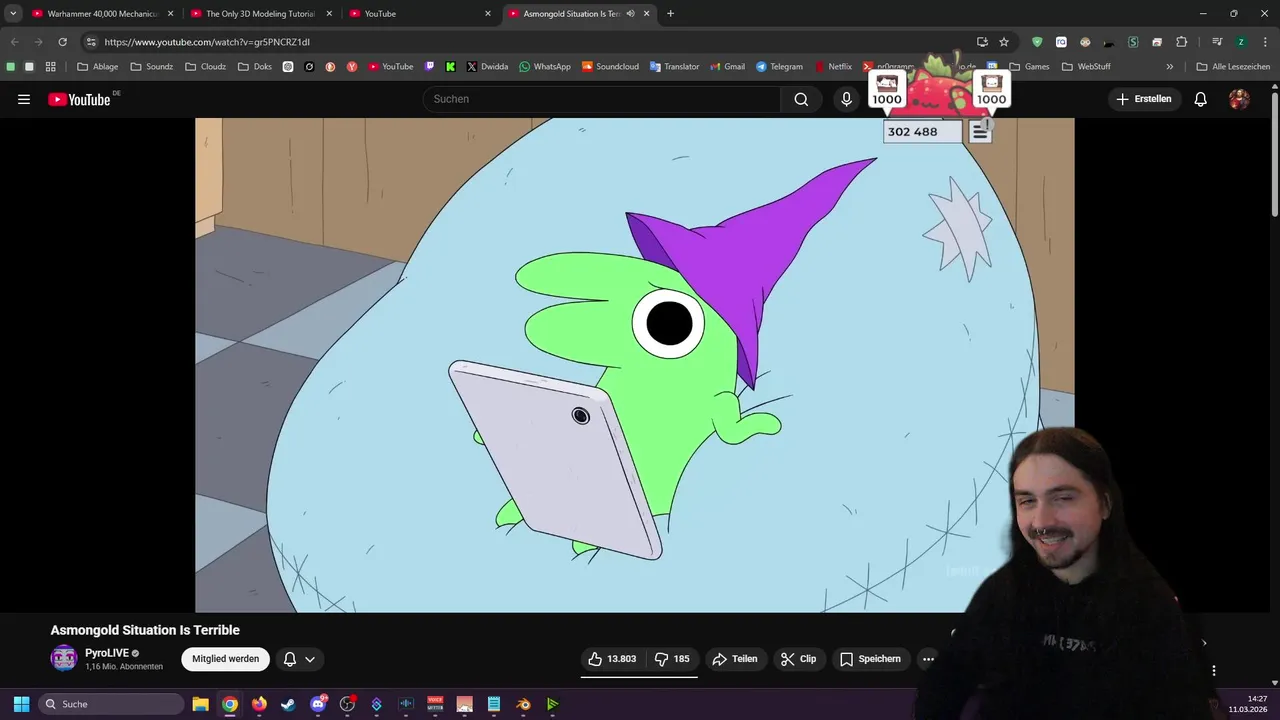This screenshot has height=720, width=1280.
Task: Open Netflix bookmark
Action: coord(833,67)
